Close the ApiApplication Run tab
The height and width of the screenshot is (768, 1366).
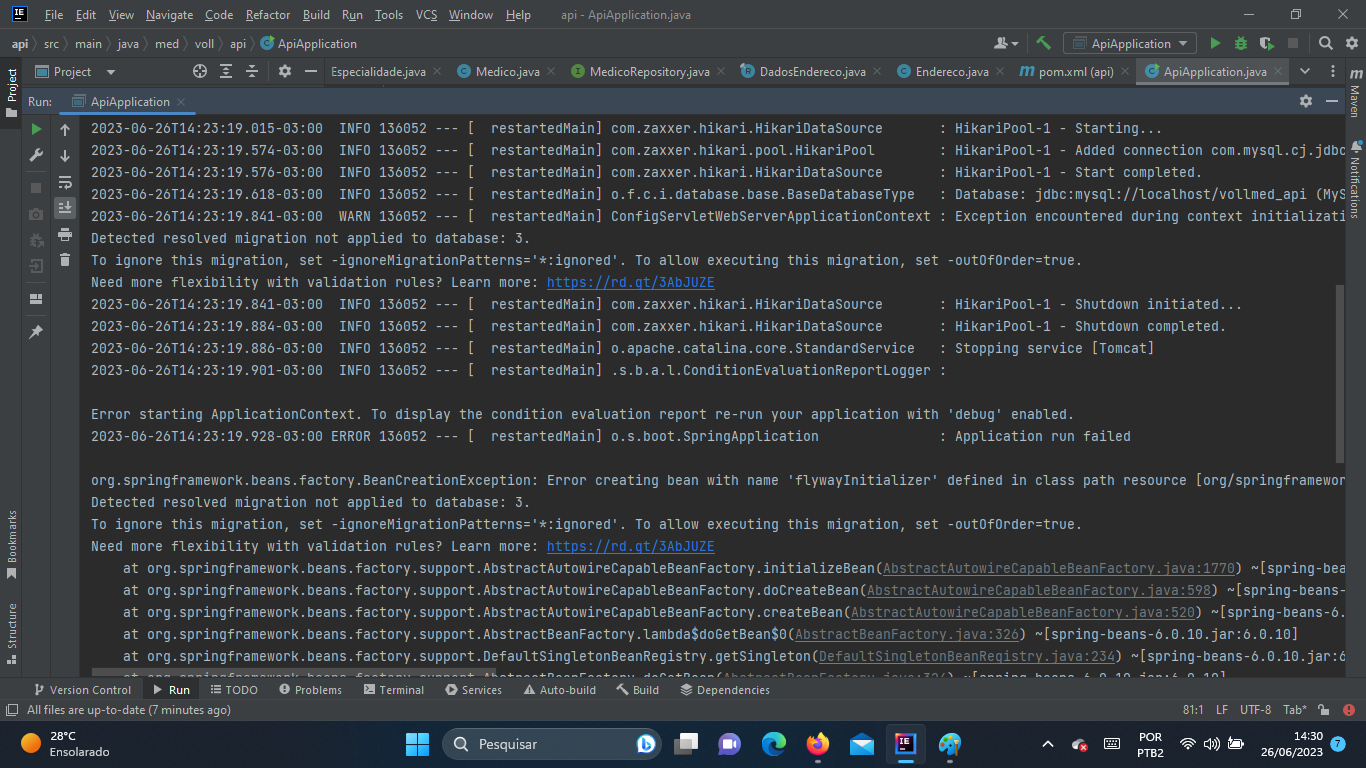click(x=181, y=102)
